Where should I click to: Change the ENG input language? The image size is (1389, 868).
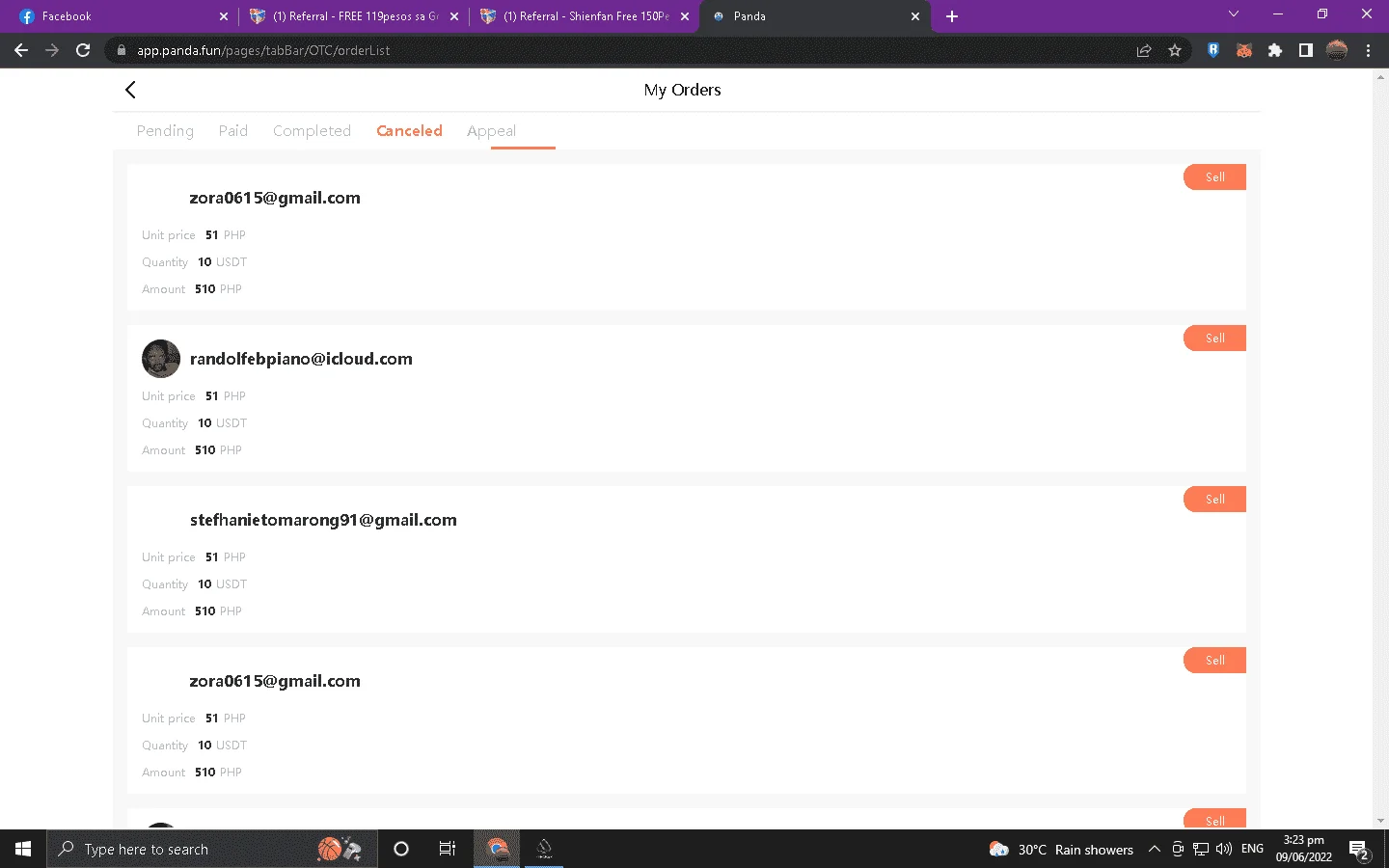tap(1252, 849)
